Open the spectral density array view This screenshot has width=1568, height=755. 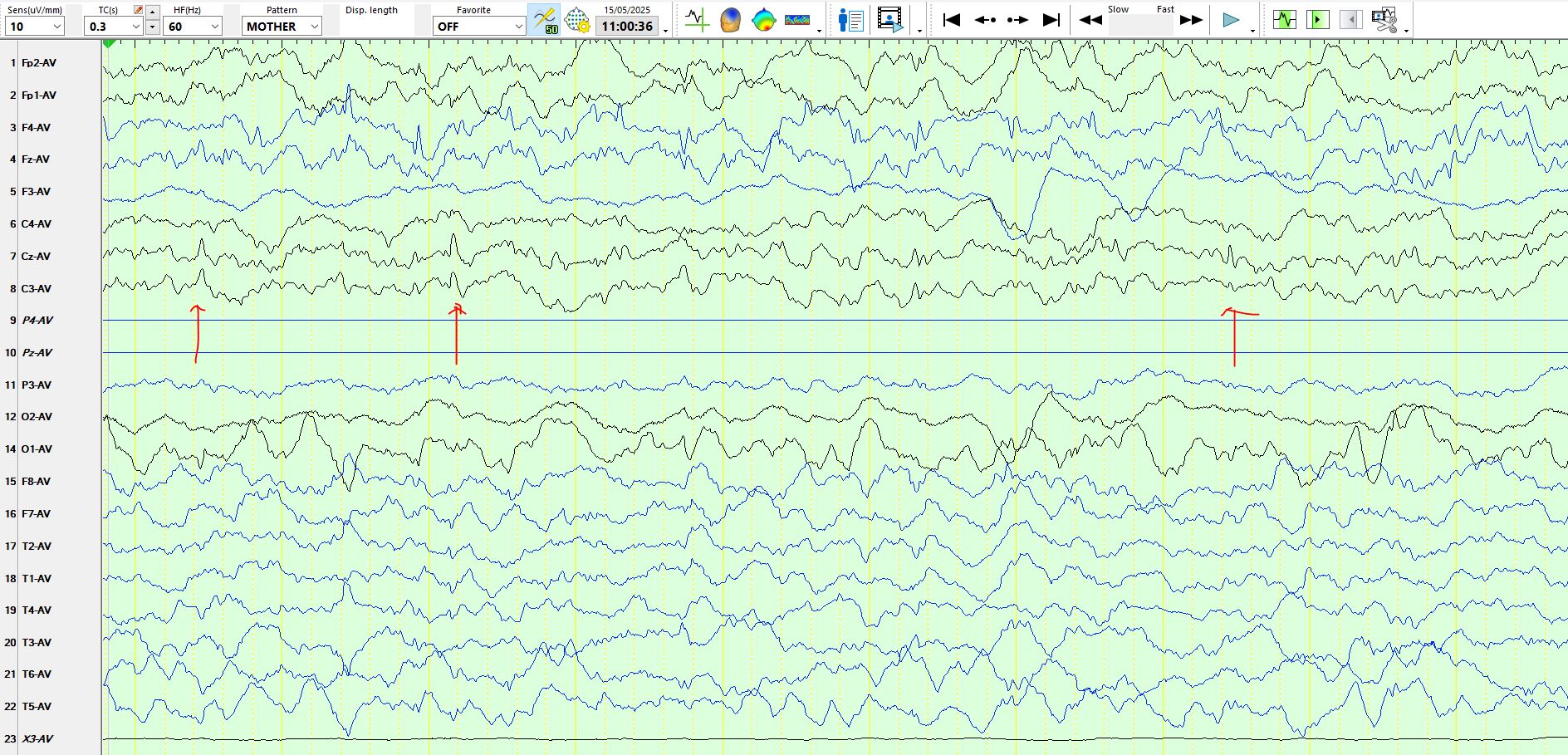pos(797,20)
